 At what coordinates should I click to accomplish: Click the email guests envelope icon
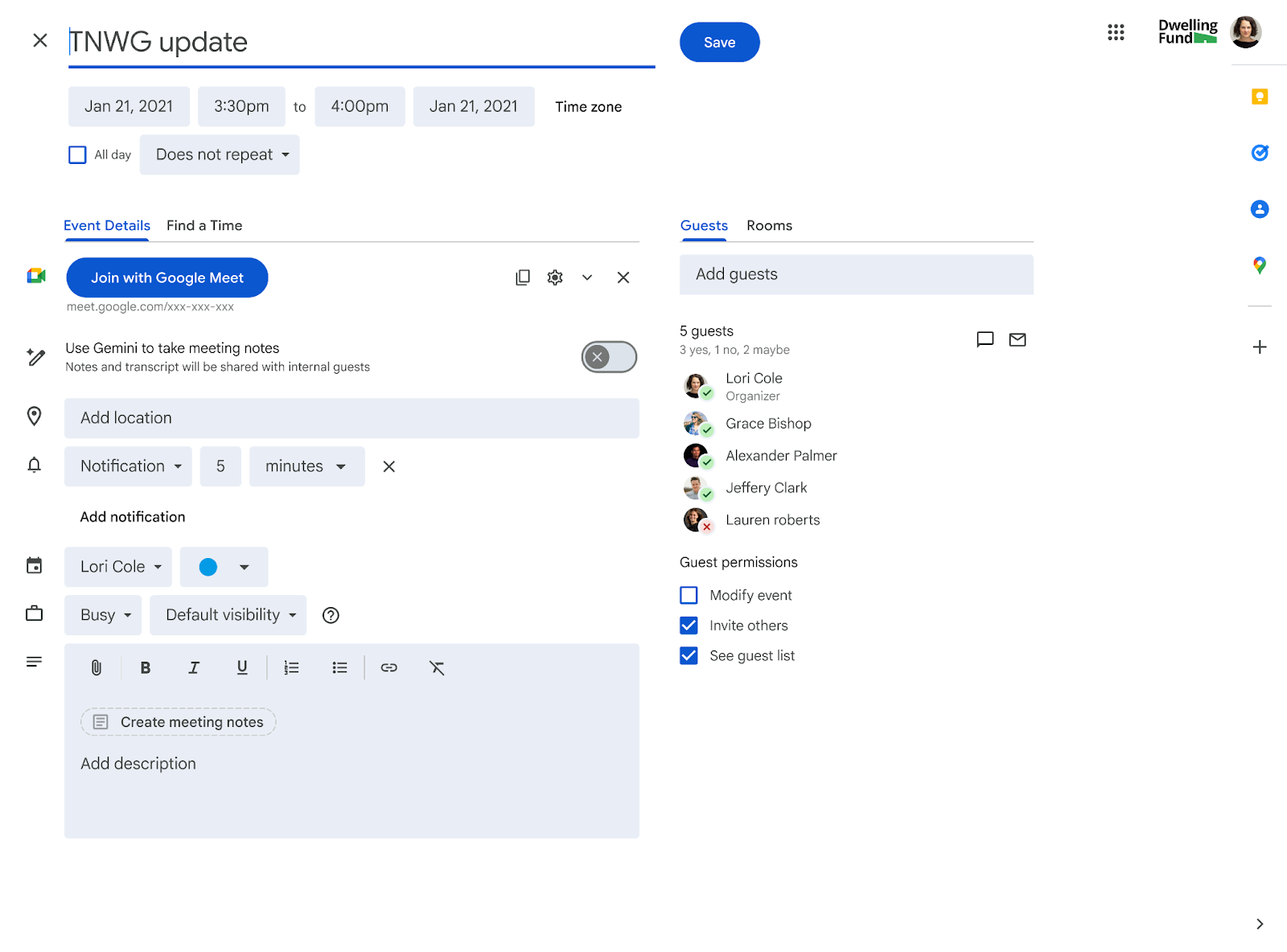pos(1018,339)
